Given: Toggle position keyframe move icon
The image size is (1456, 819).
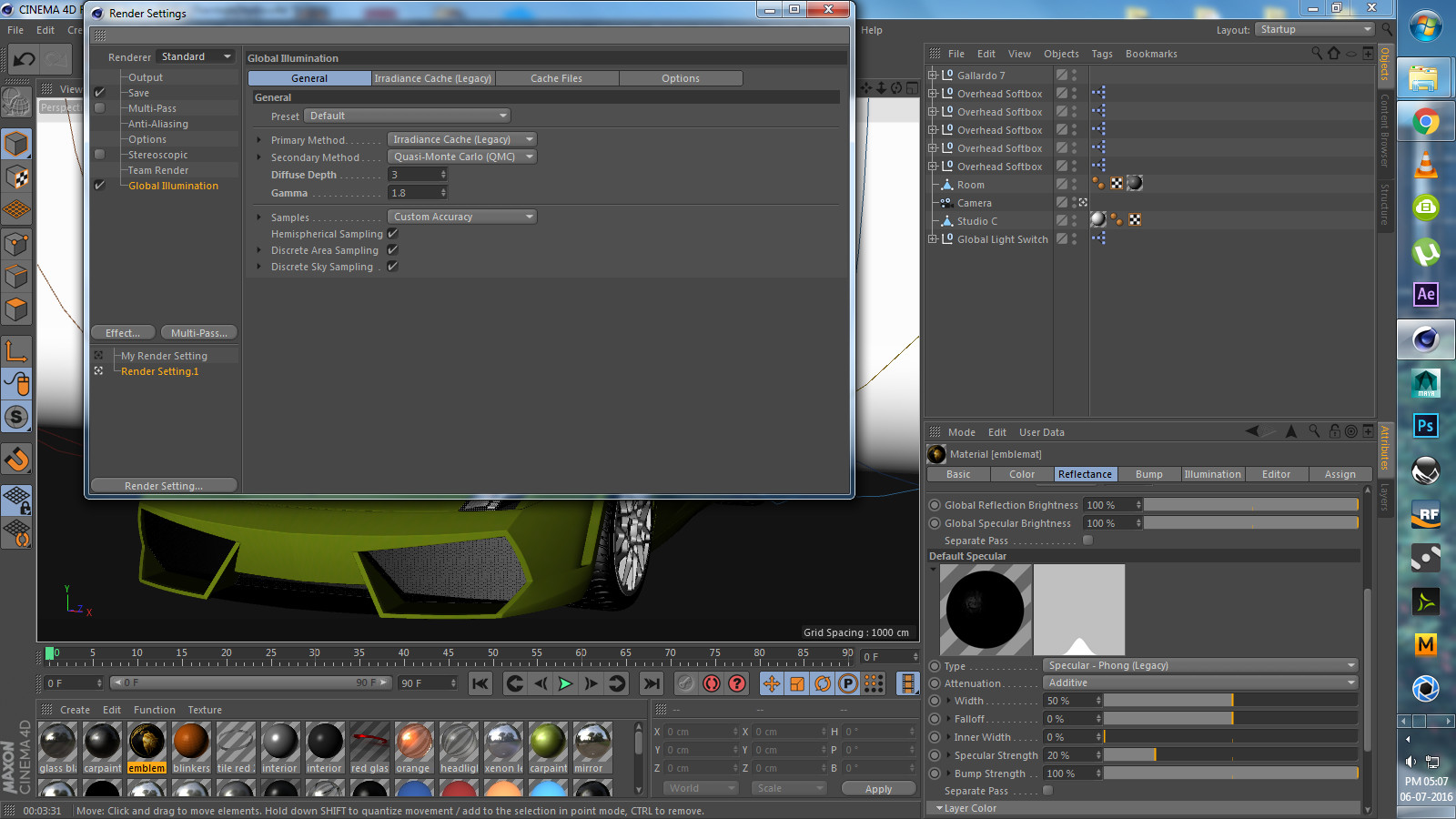Looking at the screenshot, I should (x=772, y=683).
